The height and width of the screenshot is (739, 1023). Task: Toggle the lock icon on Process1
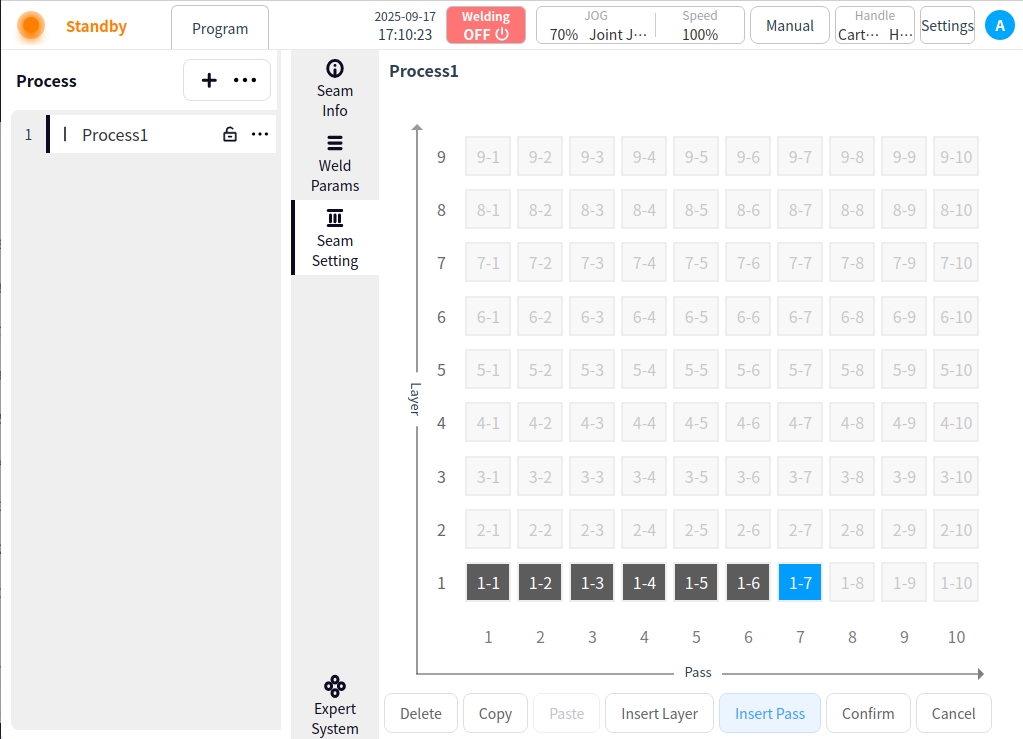[x=230, y=134]
